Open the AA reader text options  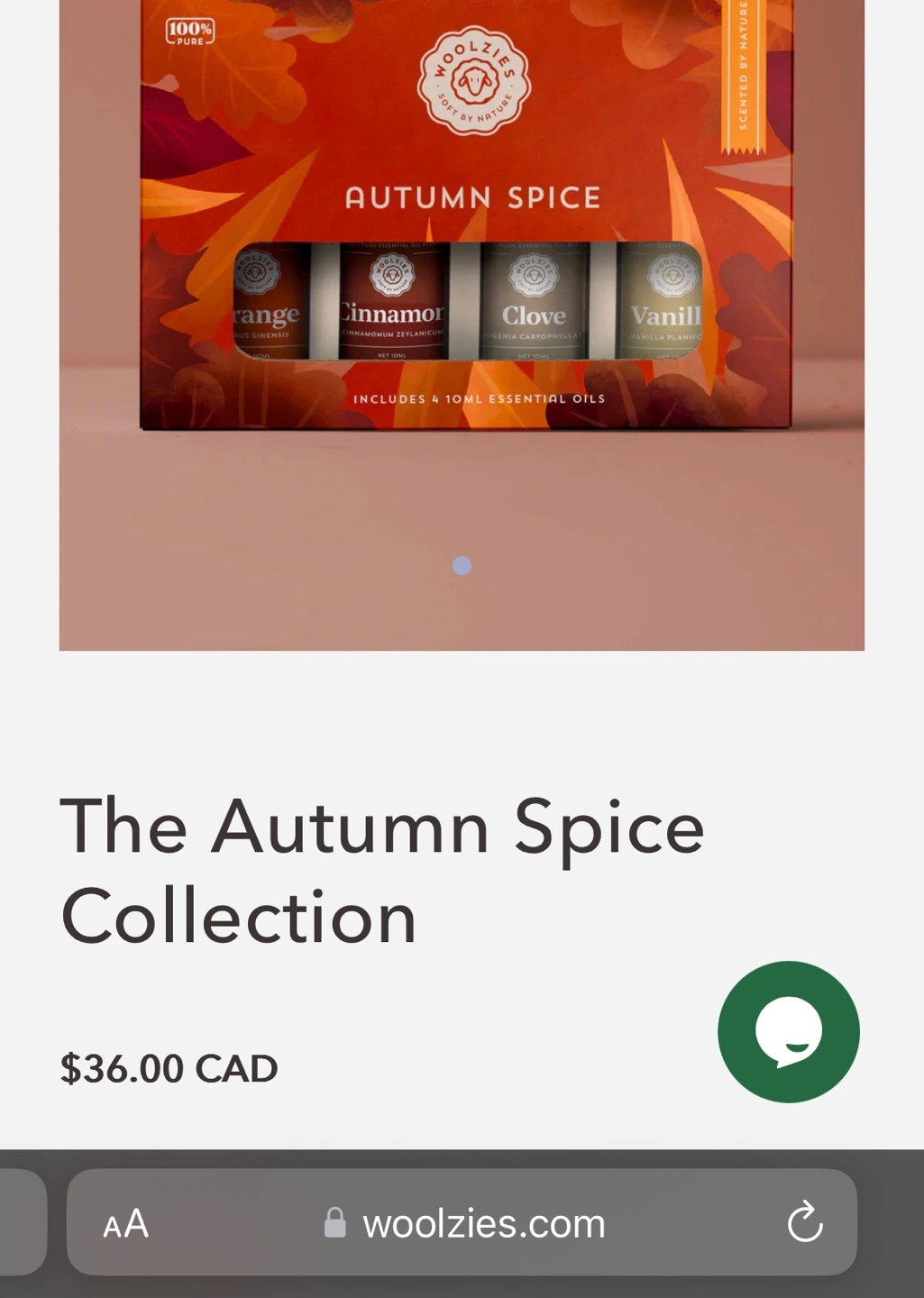click(x=125, y=1224)
